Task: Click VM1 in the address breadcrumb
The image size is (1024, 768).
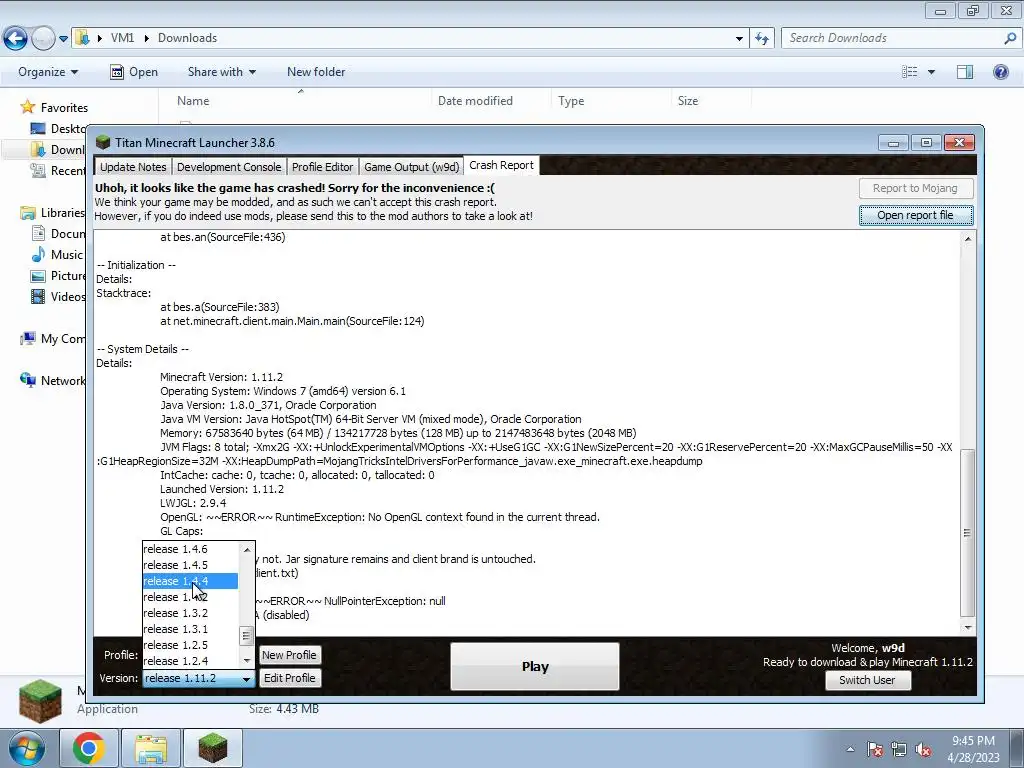Action: 122,38
